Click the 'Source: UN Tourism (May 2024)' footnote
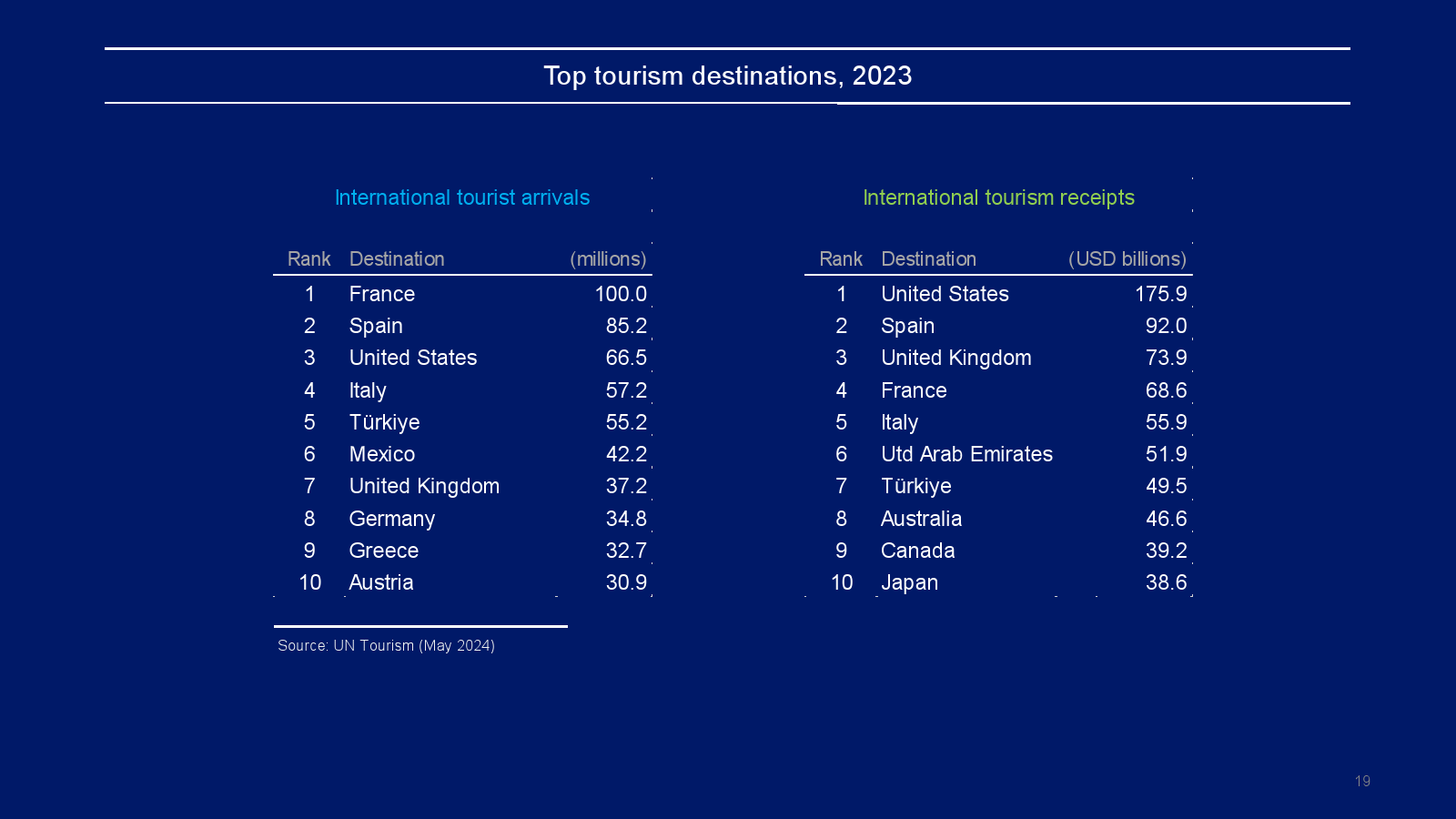Viewport: 1456px width, 819px height. (386, 645)
